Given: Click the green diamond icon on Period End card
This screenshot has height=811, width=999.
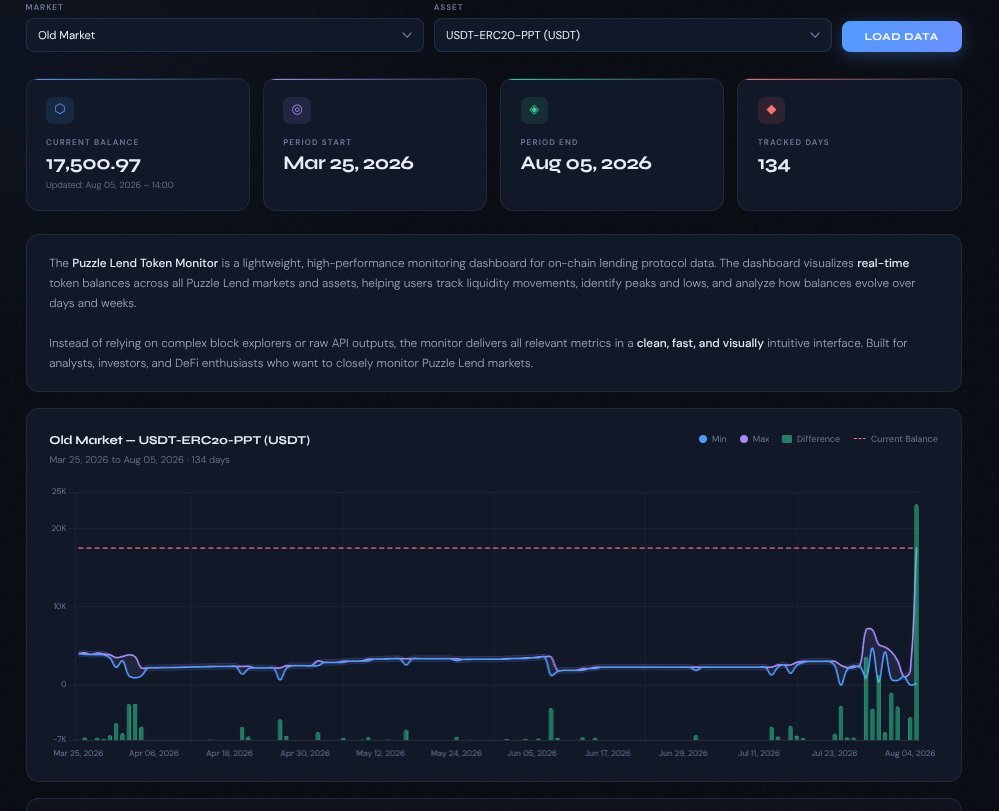Looking at the screenshot, I should [x=534, y=110].
